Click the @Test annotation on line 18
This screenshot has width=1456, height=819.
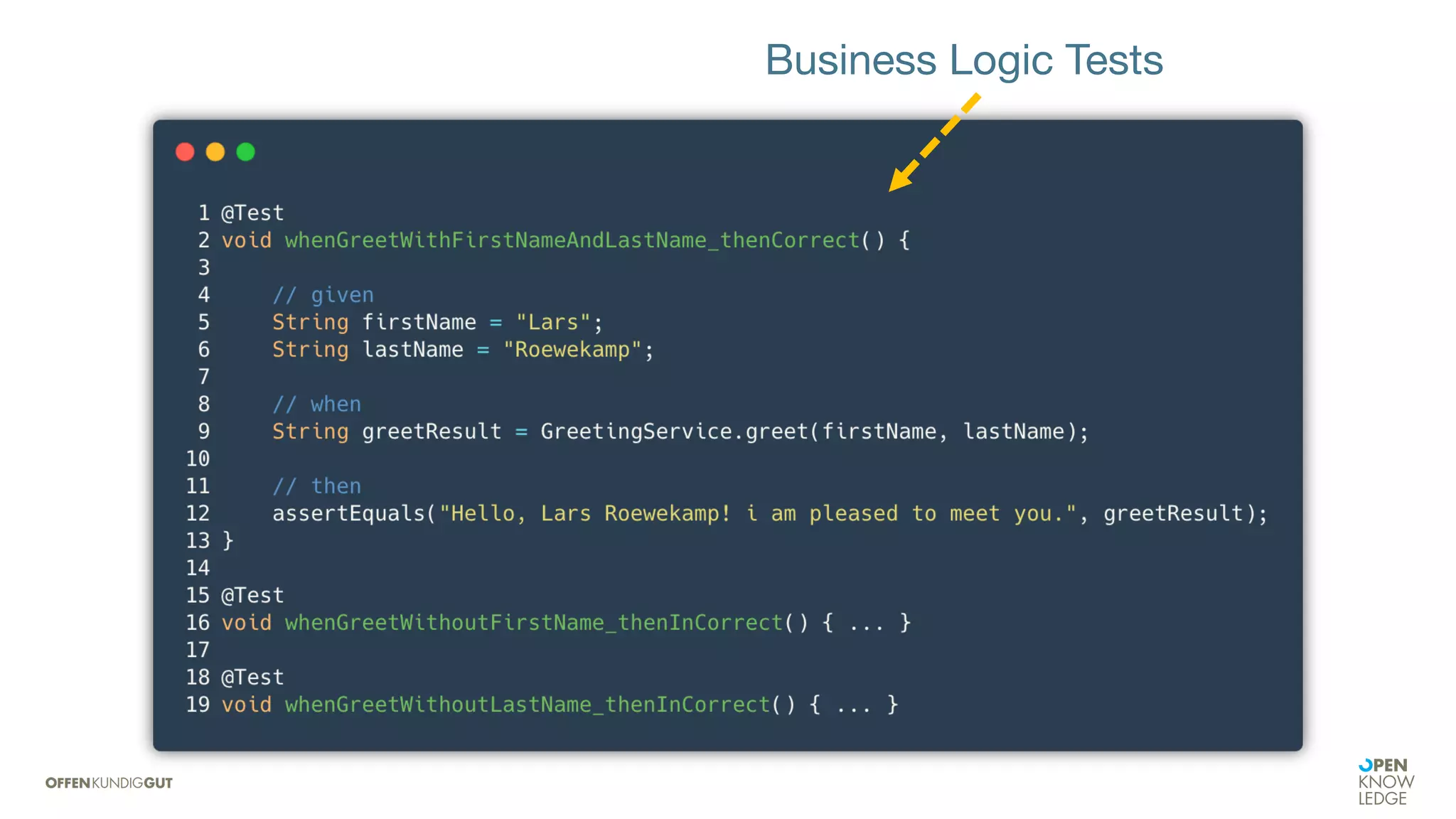pos(252,677)
